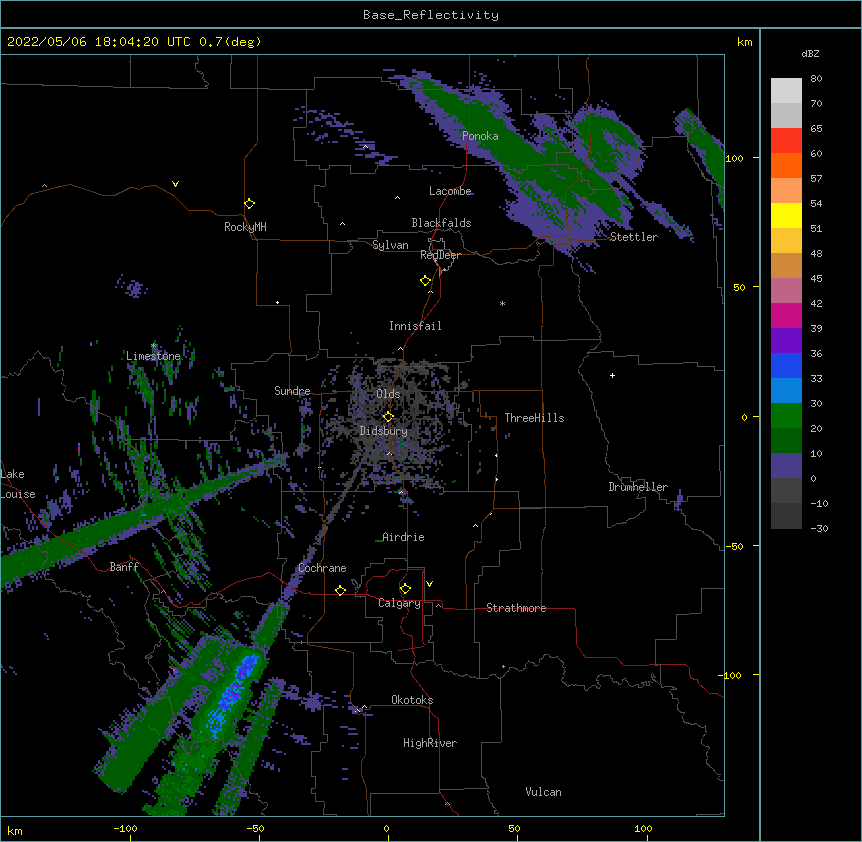Screen dimensions: 862x842
Task: Click the Sylvan label
Action: click(390, 245)
